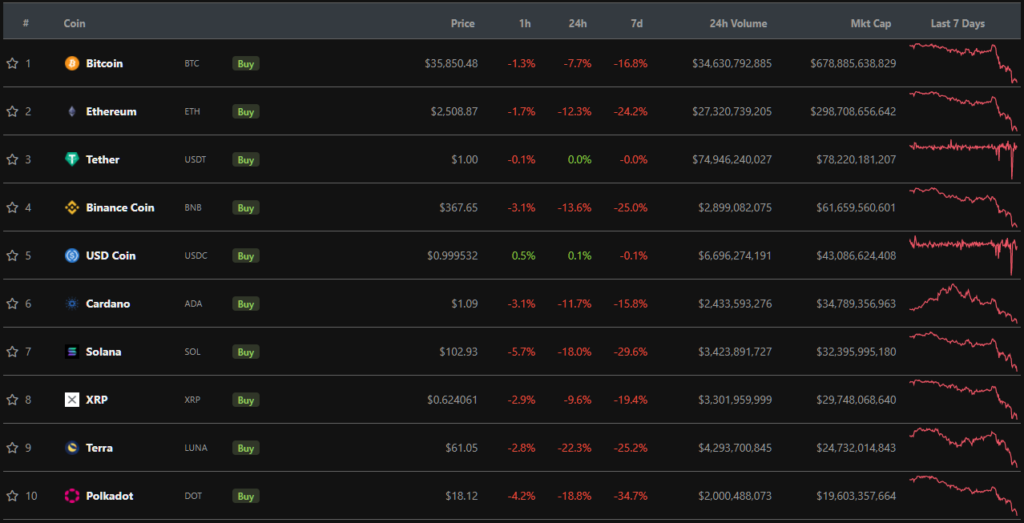
Task: Sort by the 7d change header
Action: click(638, 23)
